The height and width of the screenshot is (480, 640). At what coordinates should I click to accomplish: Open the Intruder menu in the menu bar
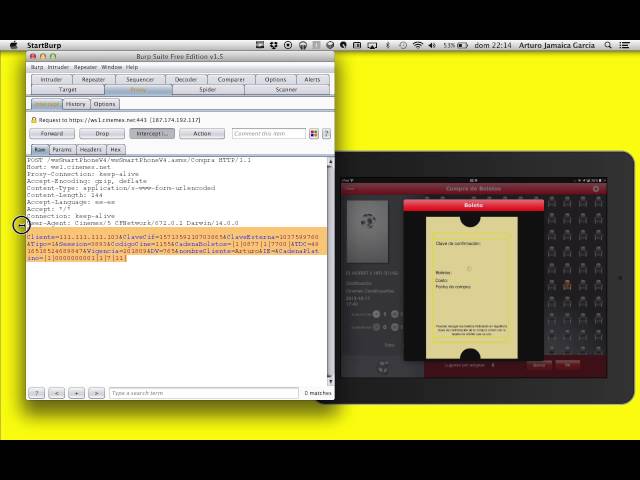click(58, 67)
